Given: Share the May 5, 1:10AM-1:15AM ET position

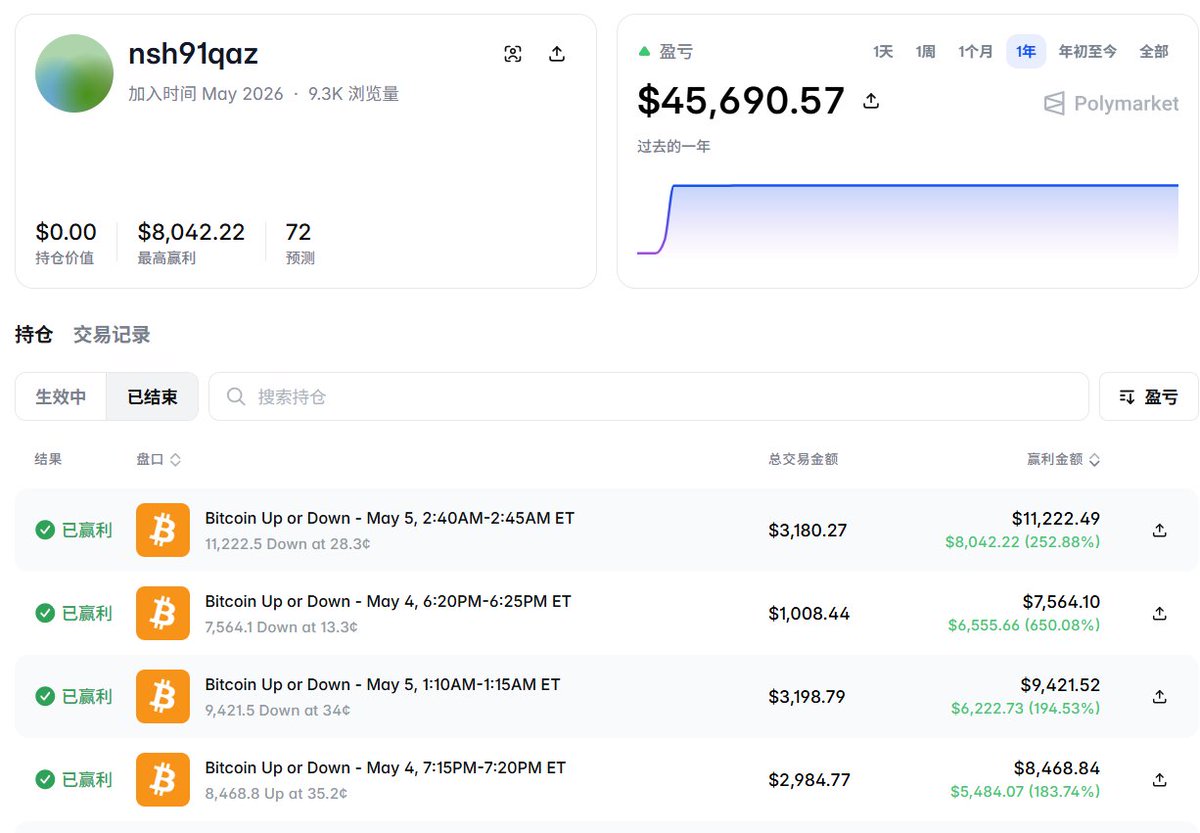Looking at the screenshot, I should (x=1159, y=696).
